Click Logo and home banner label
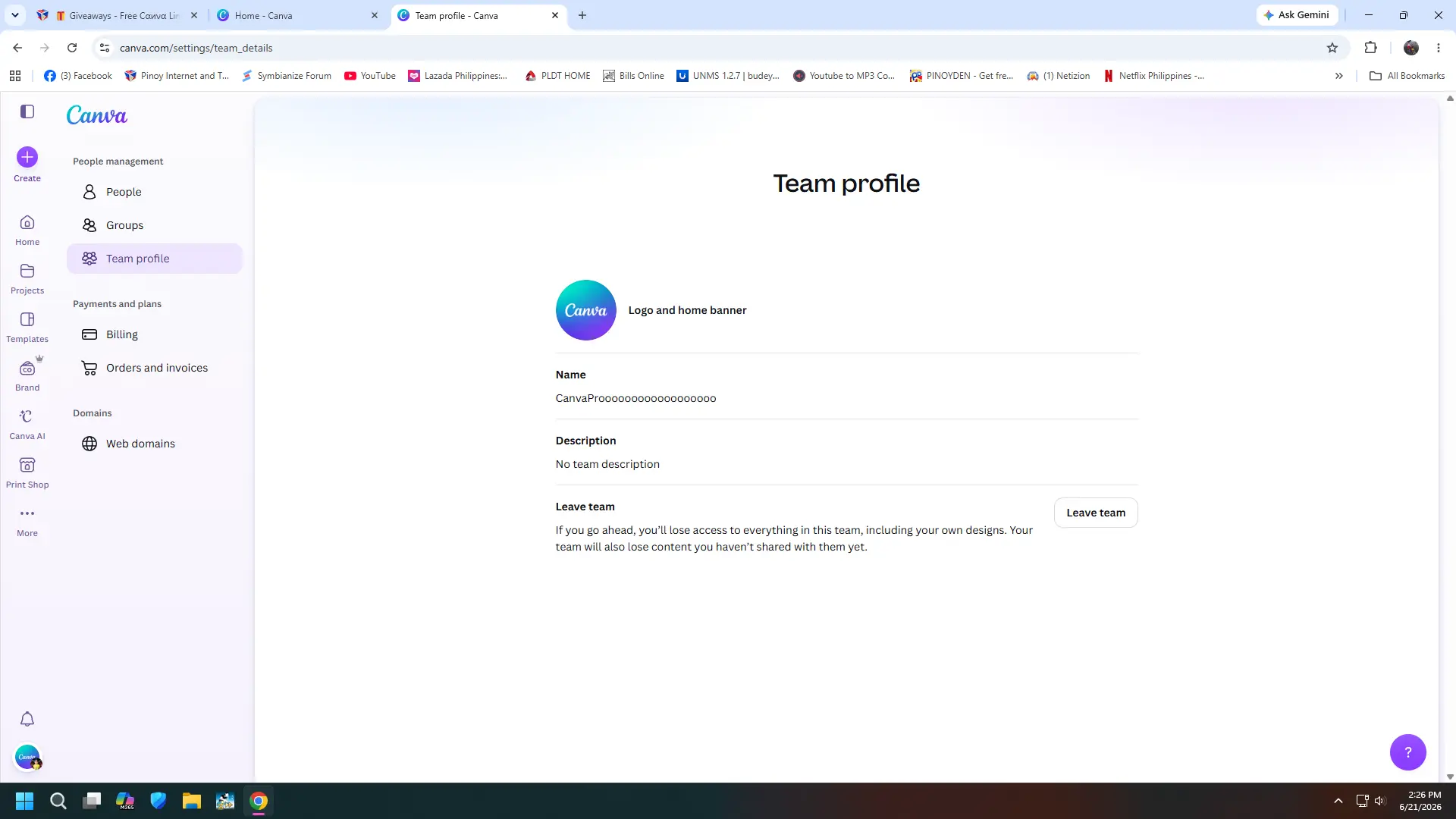 pos(687,310)
